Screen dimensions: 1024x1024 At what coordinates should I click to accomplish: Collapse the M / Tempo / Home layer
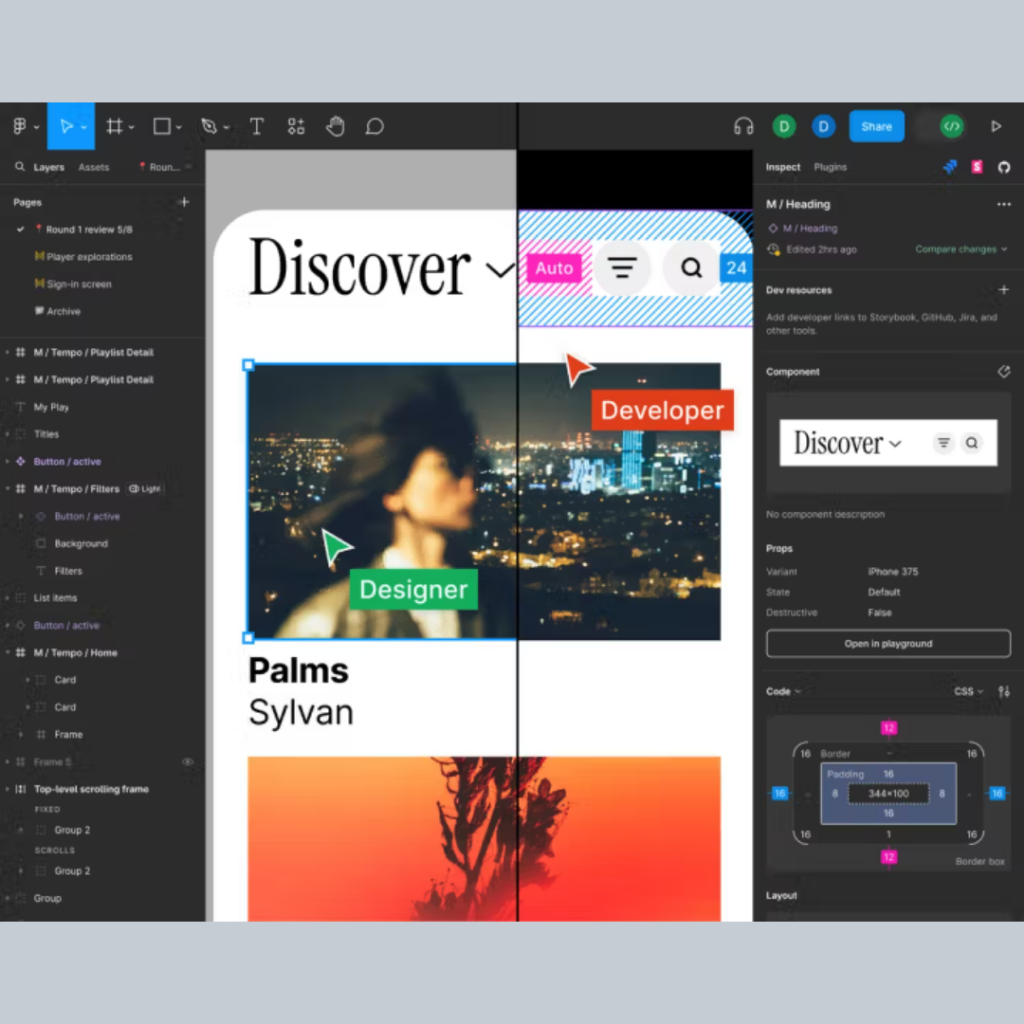click(8, 653)
